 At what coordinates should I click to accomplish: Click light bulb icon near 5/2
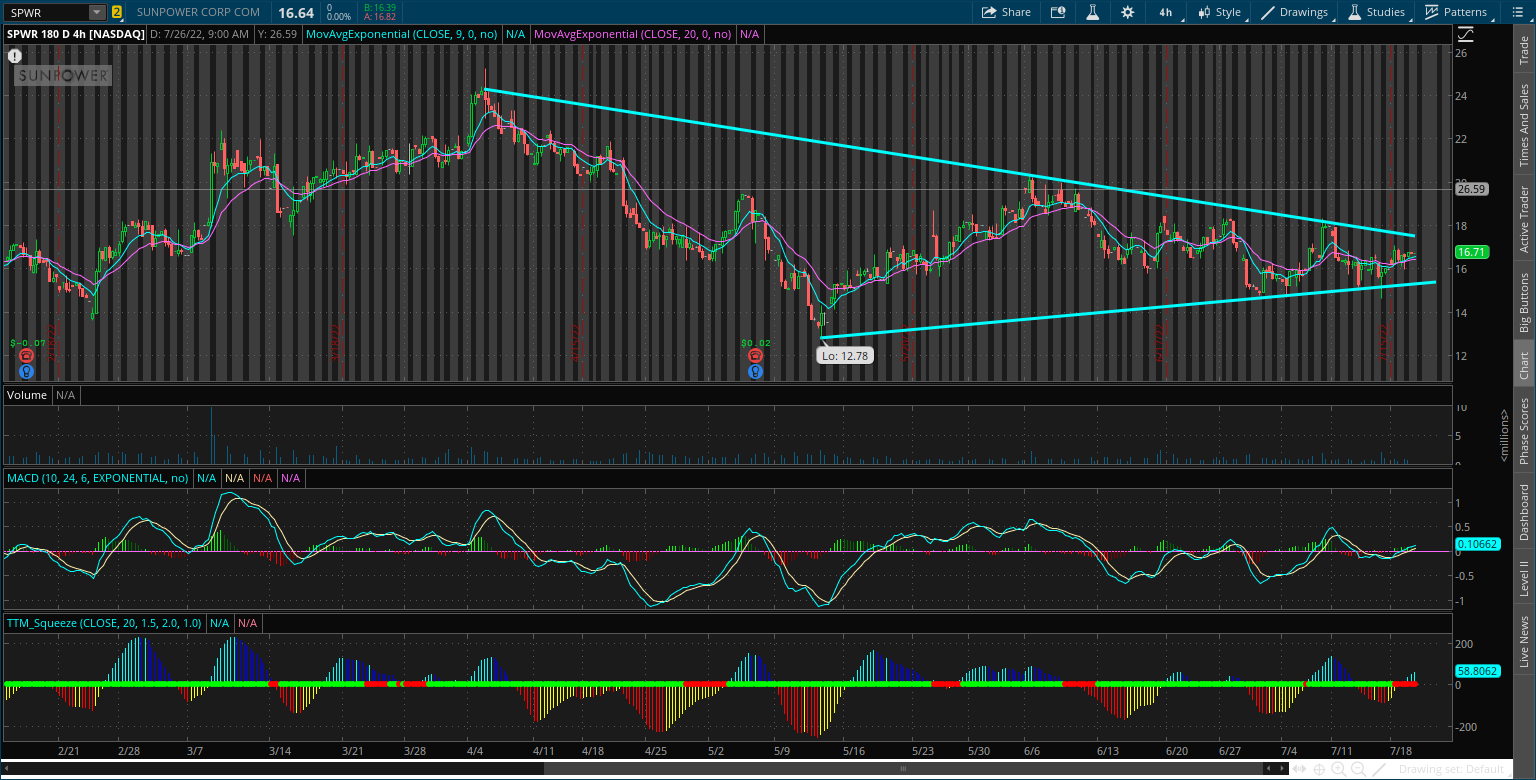(755, 371)
